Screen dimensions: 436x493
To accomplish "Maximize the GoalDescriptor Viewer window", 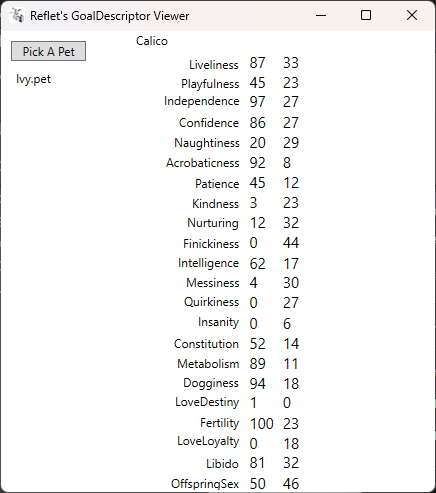I will click(366, 15).
